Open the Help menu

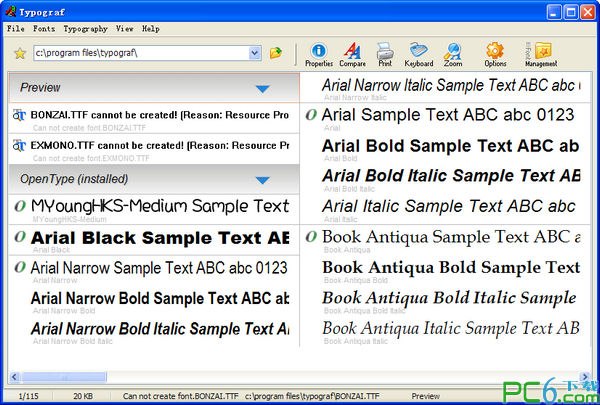[x=151, y=29]
